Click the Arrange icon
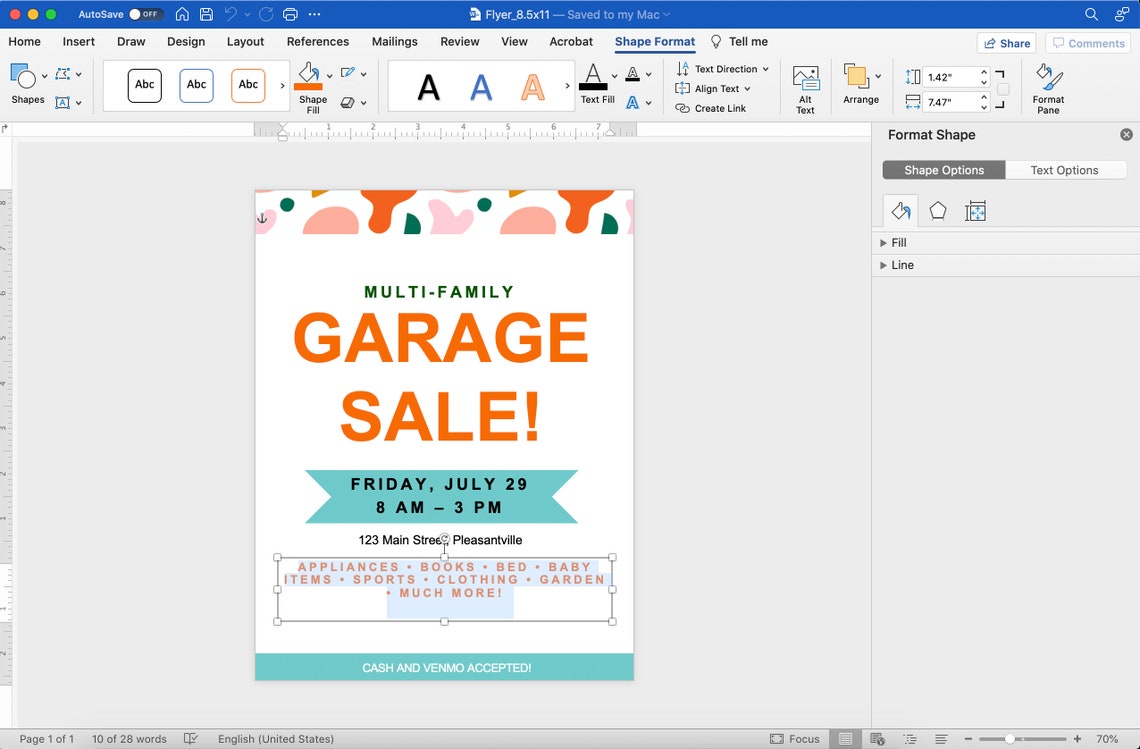1140x749 pixels. 860,86
